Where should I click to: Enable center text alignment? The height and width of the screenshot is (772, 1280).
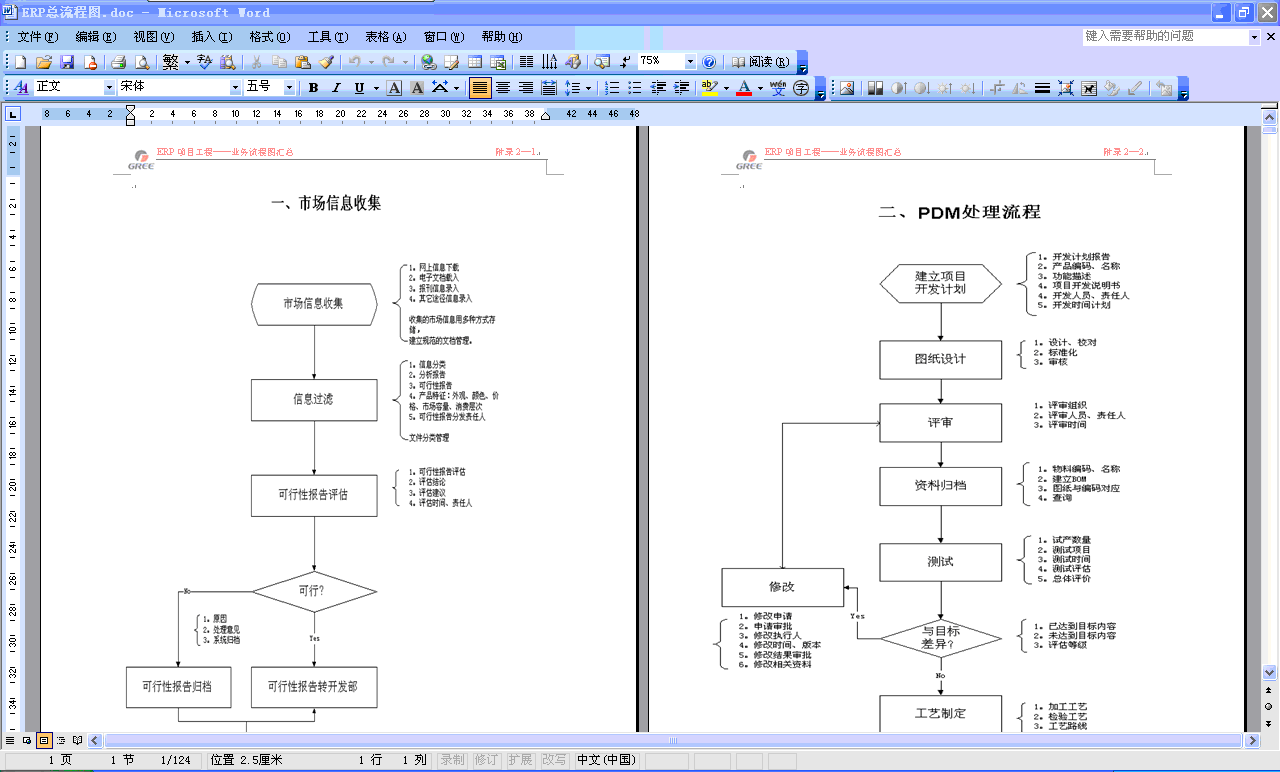pyautogui.click(x=503, y=88)
